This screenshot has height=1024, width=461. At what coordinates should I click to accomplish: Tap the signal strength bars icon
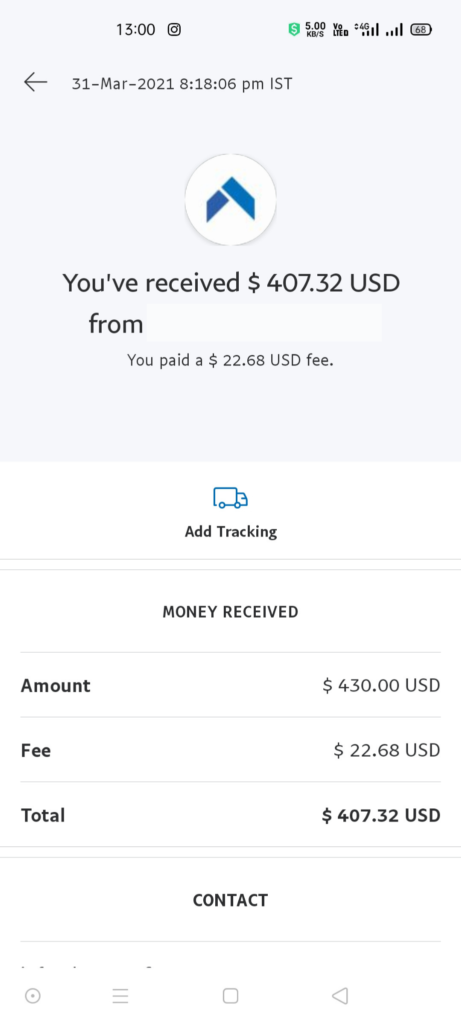pyautogui.click(x=394, y=29)
